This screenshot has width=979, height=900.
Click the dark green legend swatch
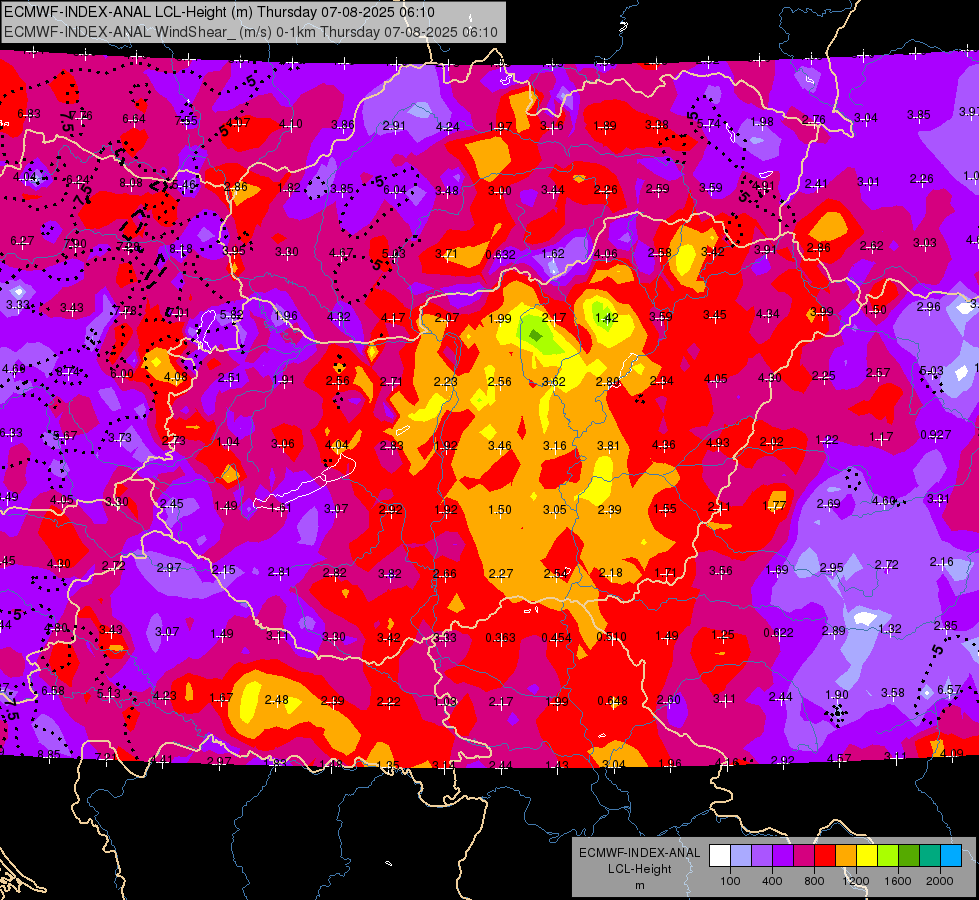[x=909, y=856]
